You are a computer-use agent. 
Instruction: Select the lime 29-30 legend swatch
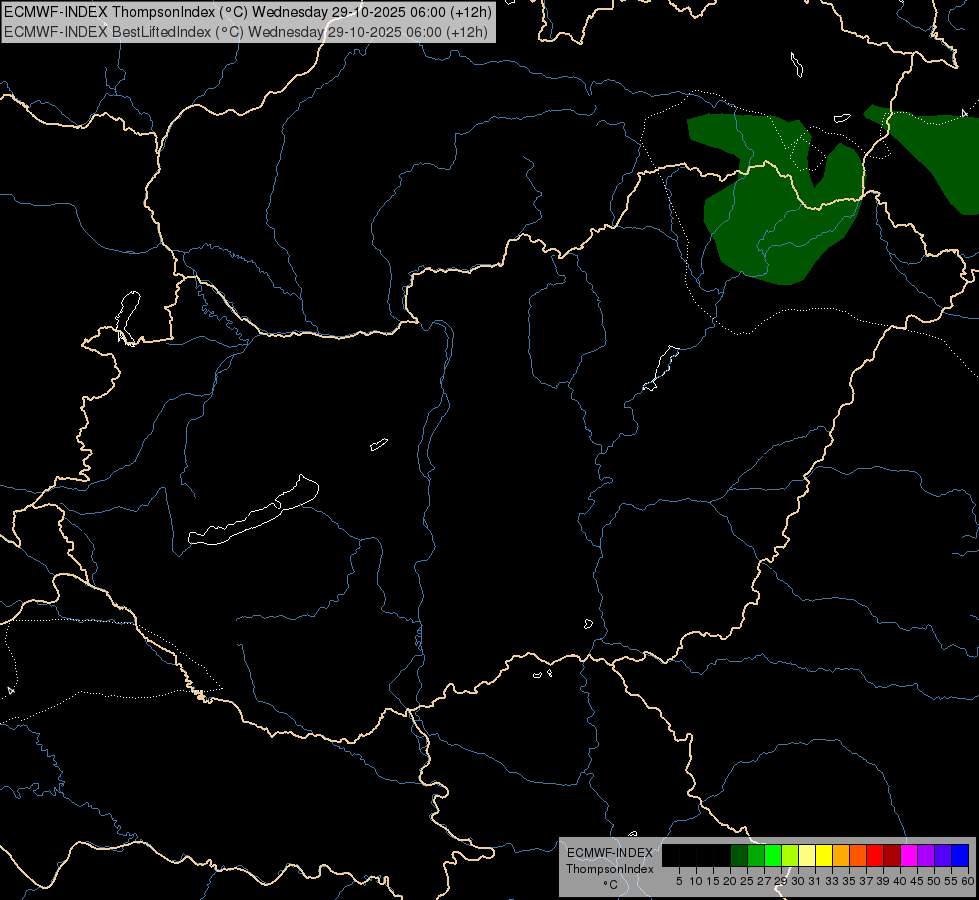tap(790, 856)
